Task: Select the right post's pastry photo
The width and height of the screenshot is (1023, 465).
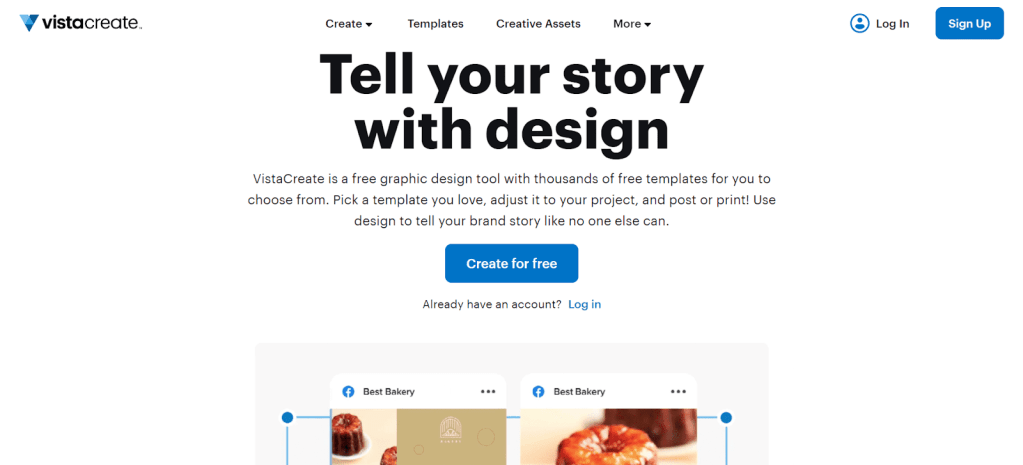Action: click(608, 438)
